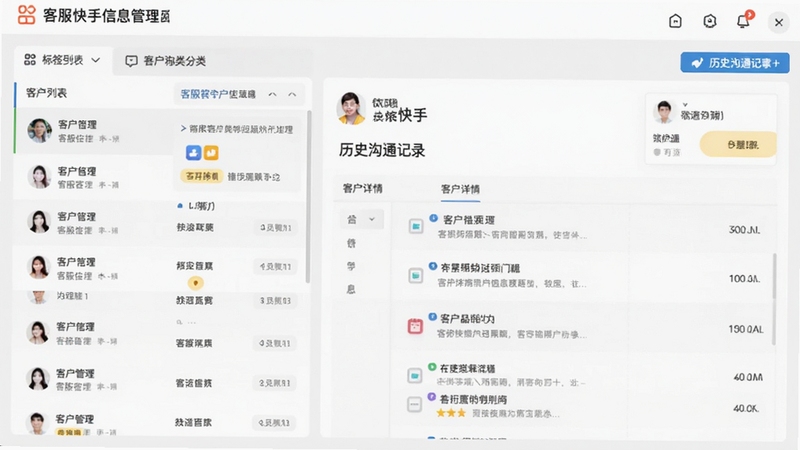This screenshot has height=450, width=800.
Task: Select the third item of the vertical side menu
Action: [351, 266]
